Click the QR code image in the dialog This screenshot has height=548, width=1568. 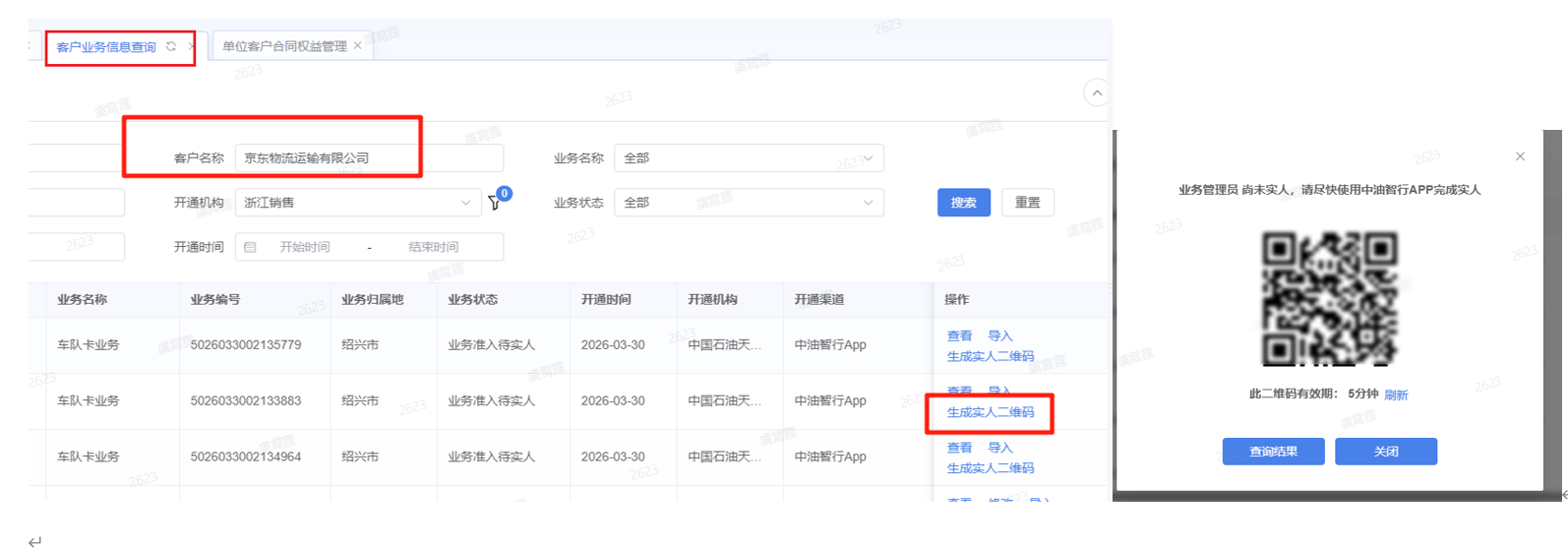click(1329, 298)
